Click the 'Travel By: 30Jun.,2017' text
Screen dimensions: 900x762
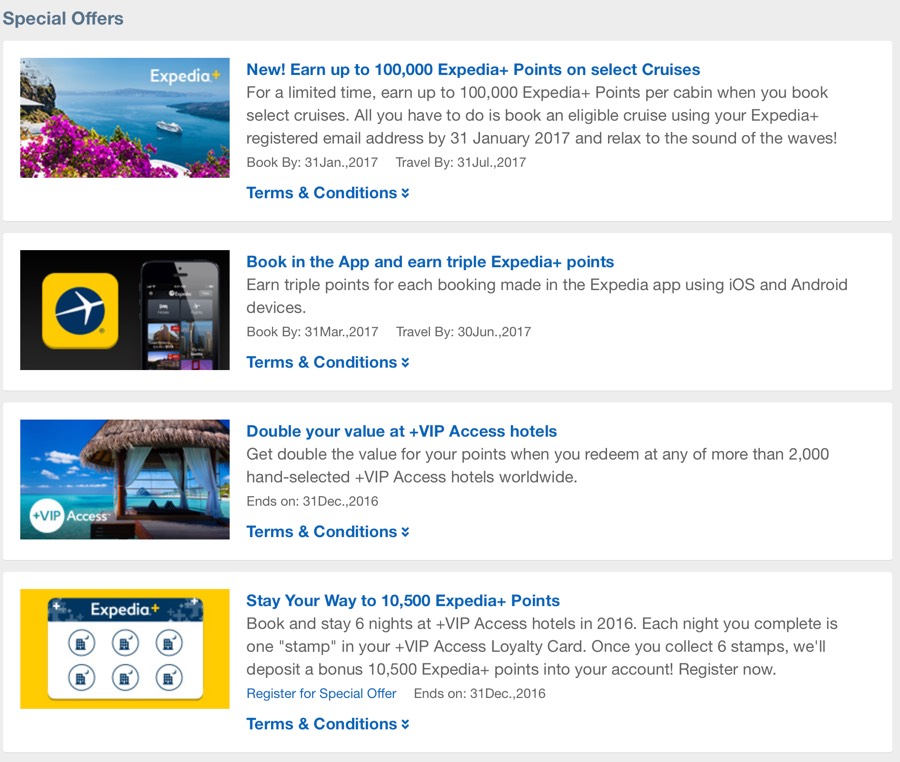(463, 332)
